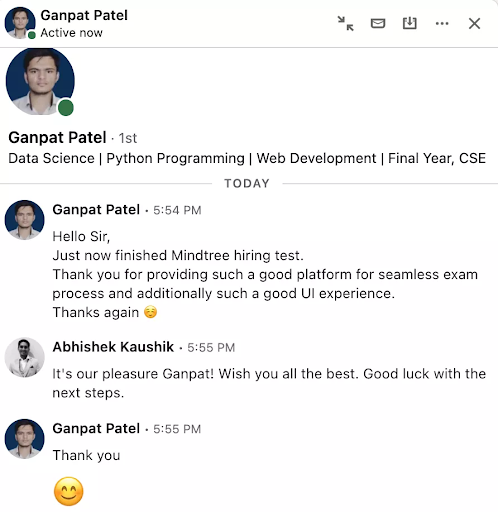
Task: Click the Active now status text
Action: tap(71, 33)
